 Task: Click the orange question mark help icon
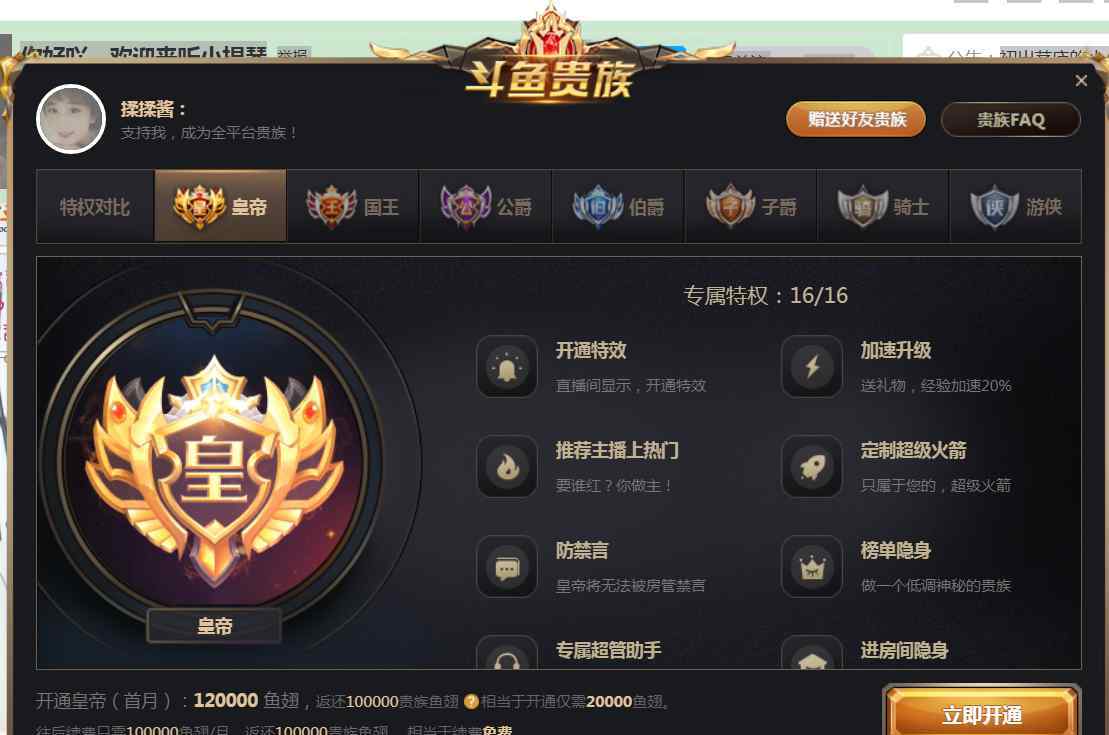click(471, 702)
